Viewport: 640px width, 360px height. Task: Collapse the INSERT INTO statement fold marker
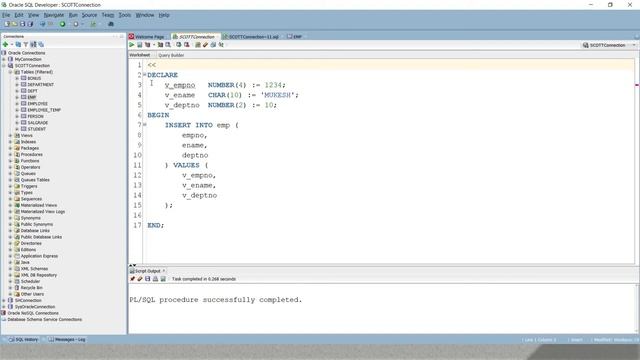(x=144, y=124)
